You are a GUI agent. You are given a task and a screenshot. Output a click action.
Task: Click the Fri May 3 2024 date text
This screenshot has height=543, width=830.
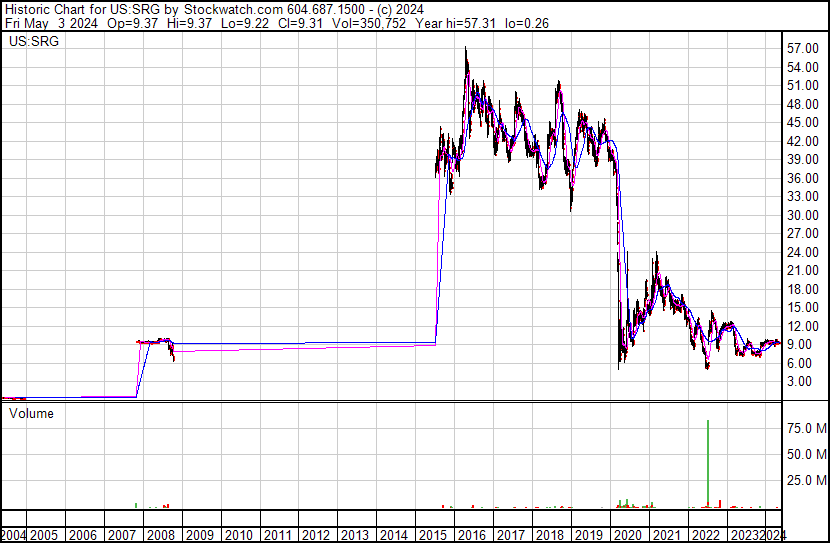click(x=51, y=23)
